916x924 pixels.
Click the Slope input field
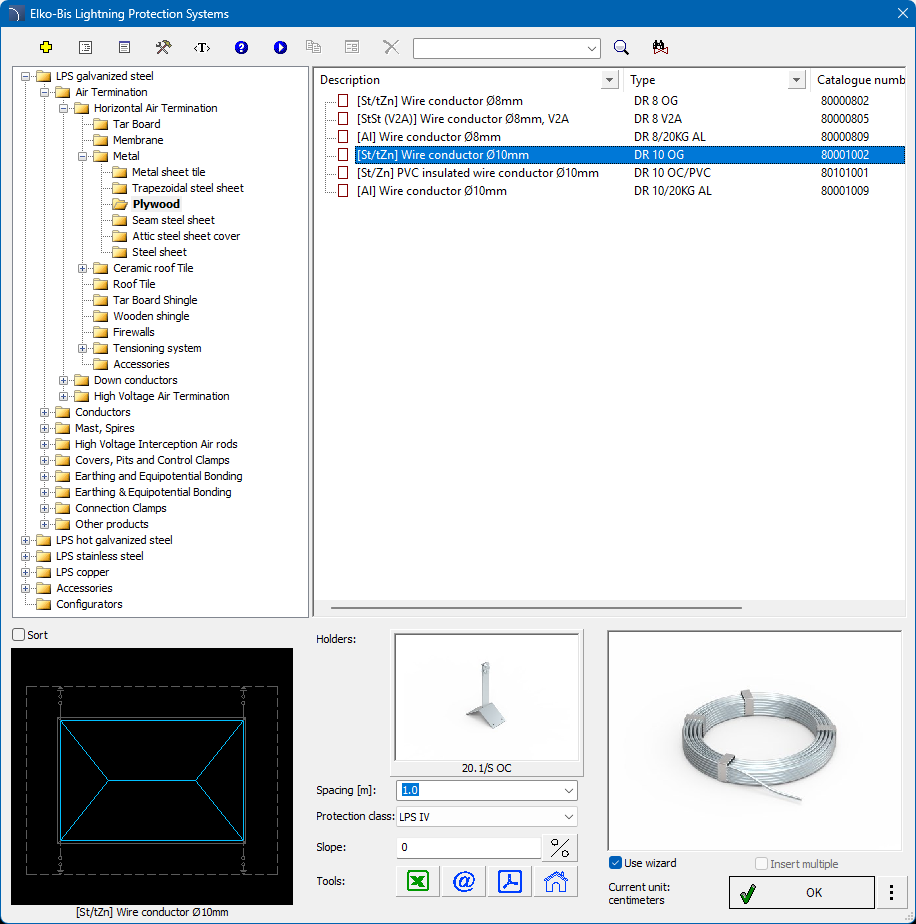coord(467,848)
